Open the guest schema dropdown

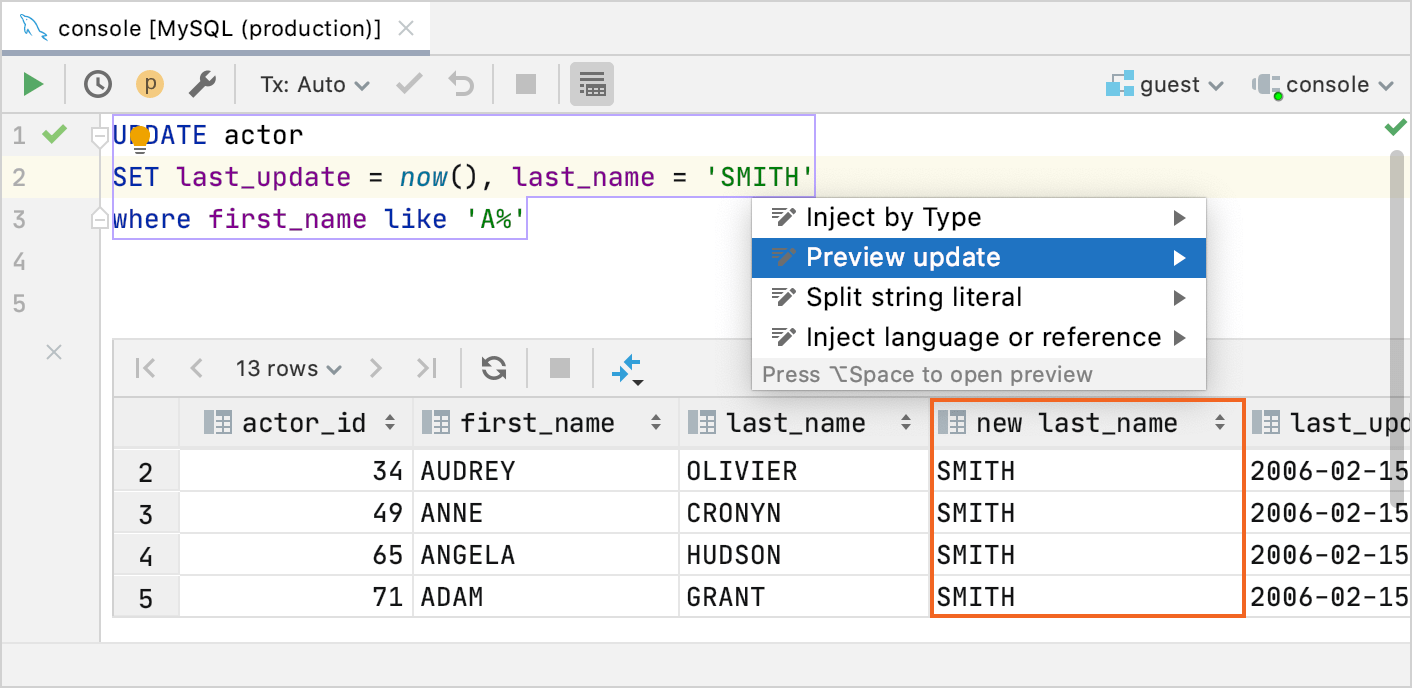coord(1165,85)
